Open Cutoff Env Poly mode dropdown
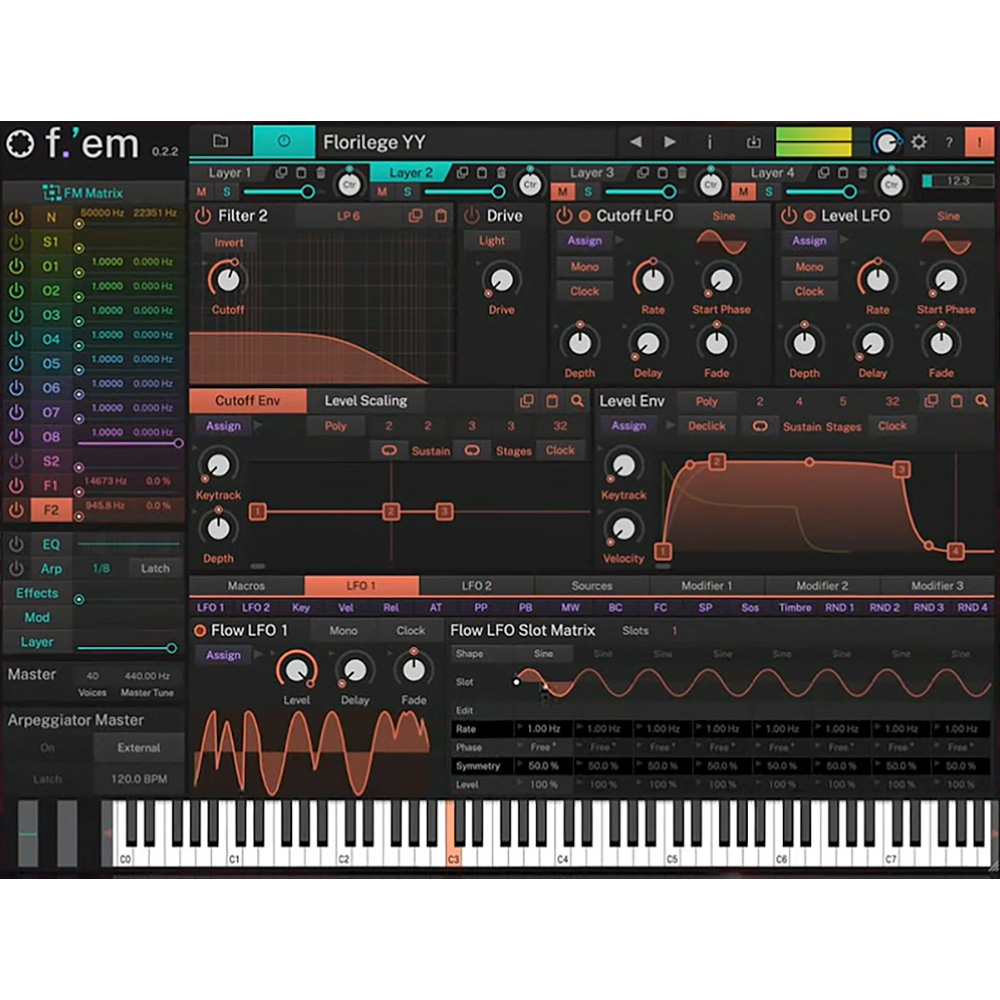Screen dimensions: 1000x1000 pyautogui.click(x=335, y=425)
